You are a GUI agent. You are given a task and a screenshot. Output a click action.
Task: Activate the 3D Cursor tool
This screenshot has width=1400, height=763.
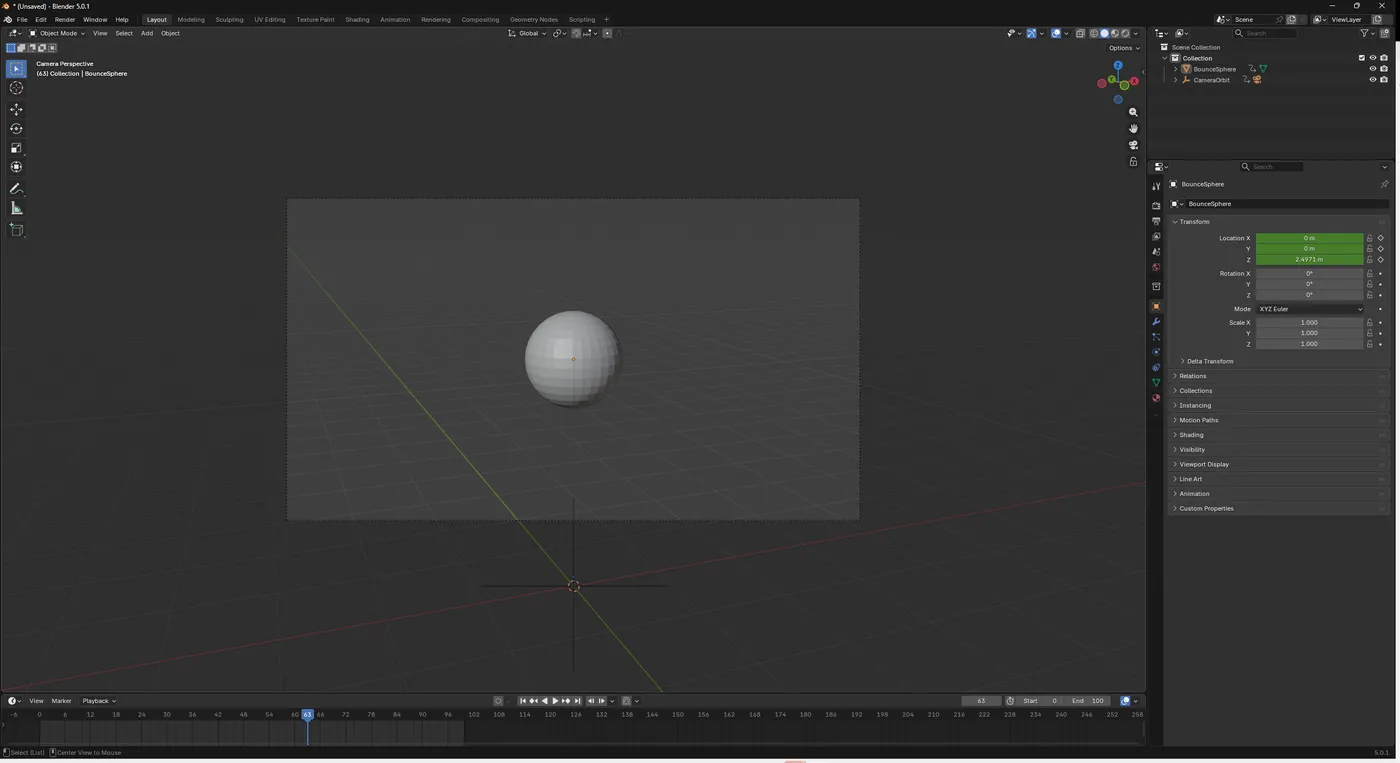coord(16,88)
